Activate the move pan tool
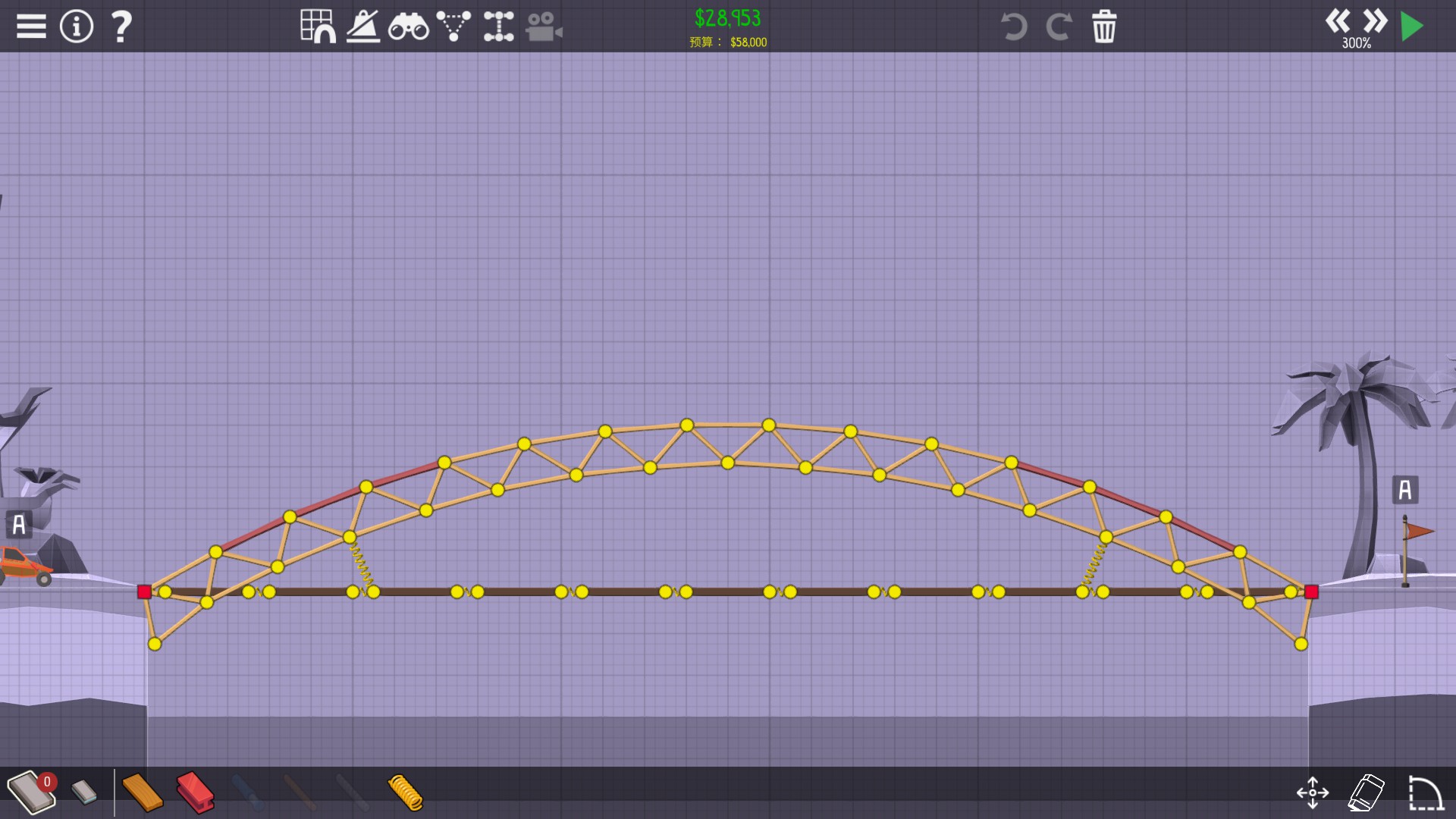The height and width of the screenshot is (819, 1456). tap(1313, 792)
